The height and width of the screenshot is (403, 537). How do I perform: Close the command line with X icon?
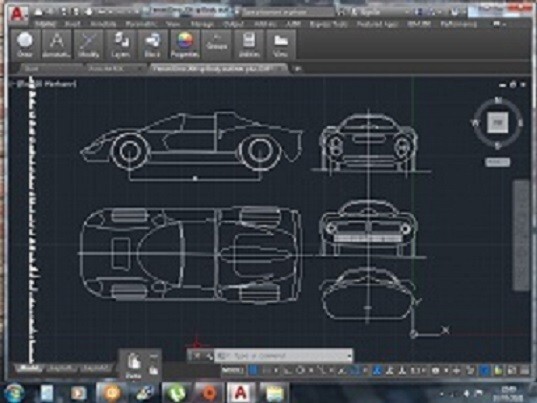[x=196, y=356]
